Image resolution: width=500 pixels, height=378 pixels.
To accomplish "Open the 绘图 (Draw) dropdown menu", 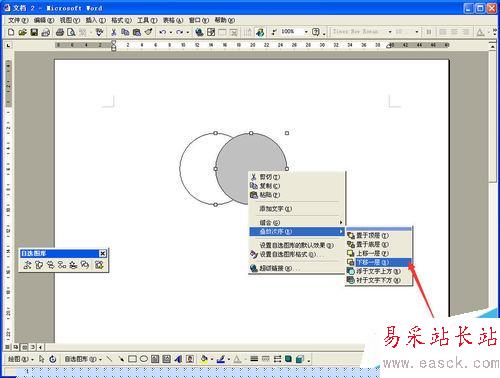I will pyautogui.click(x=21, y=359).
